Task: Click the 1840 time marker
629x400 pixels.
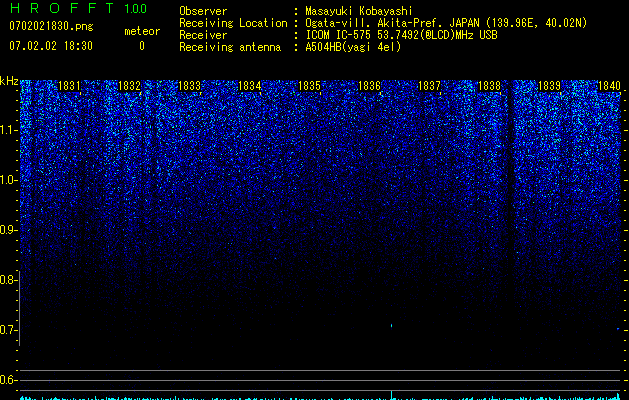Action: point(609,86)
